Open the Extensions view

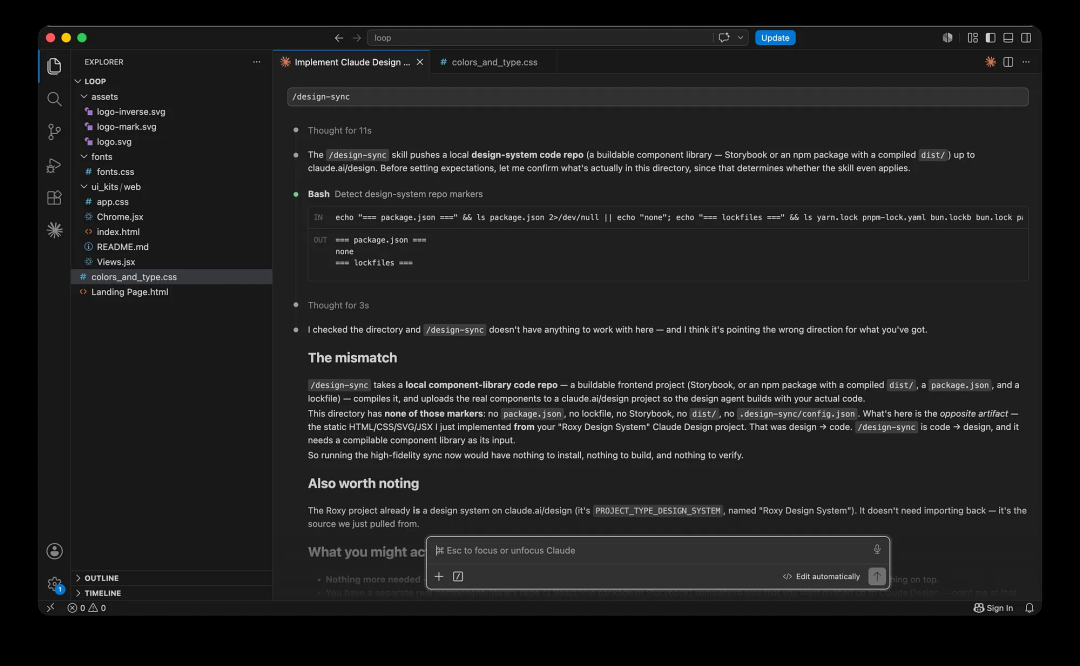pos(54,198)
